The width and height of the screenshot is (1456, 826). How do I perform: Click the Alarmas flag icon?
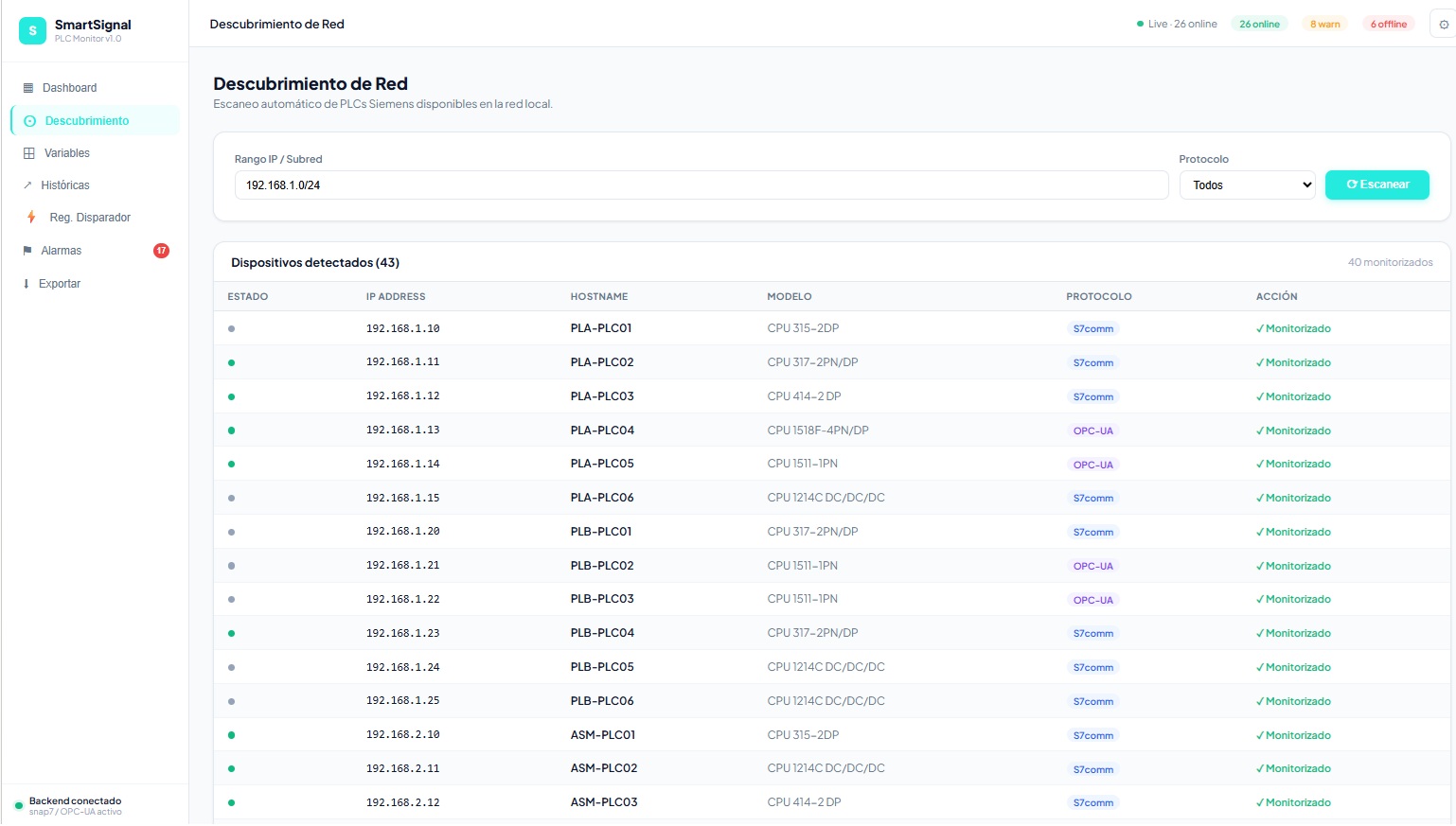(27, 251)
